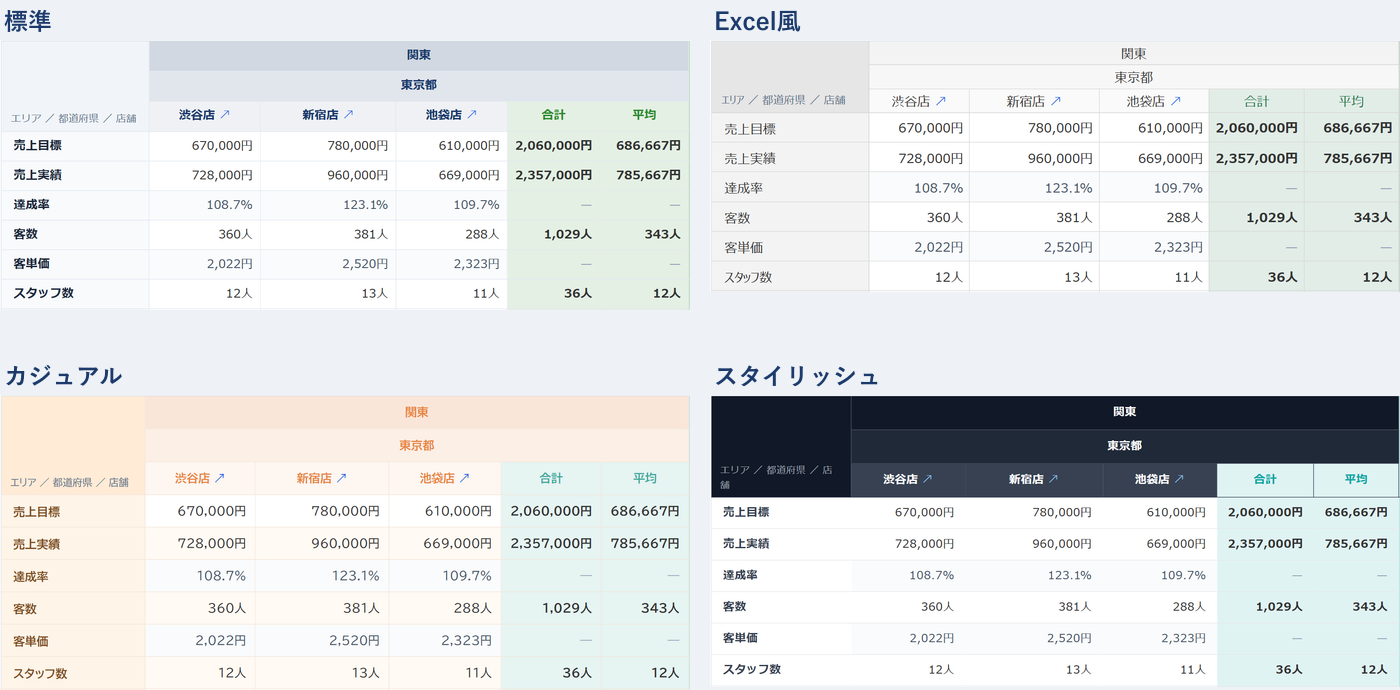Click 686,667円 average in Excel風 table
This screenshot has width=1400, height=690.
pyautogui.click(x=1351, y=128)
